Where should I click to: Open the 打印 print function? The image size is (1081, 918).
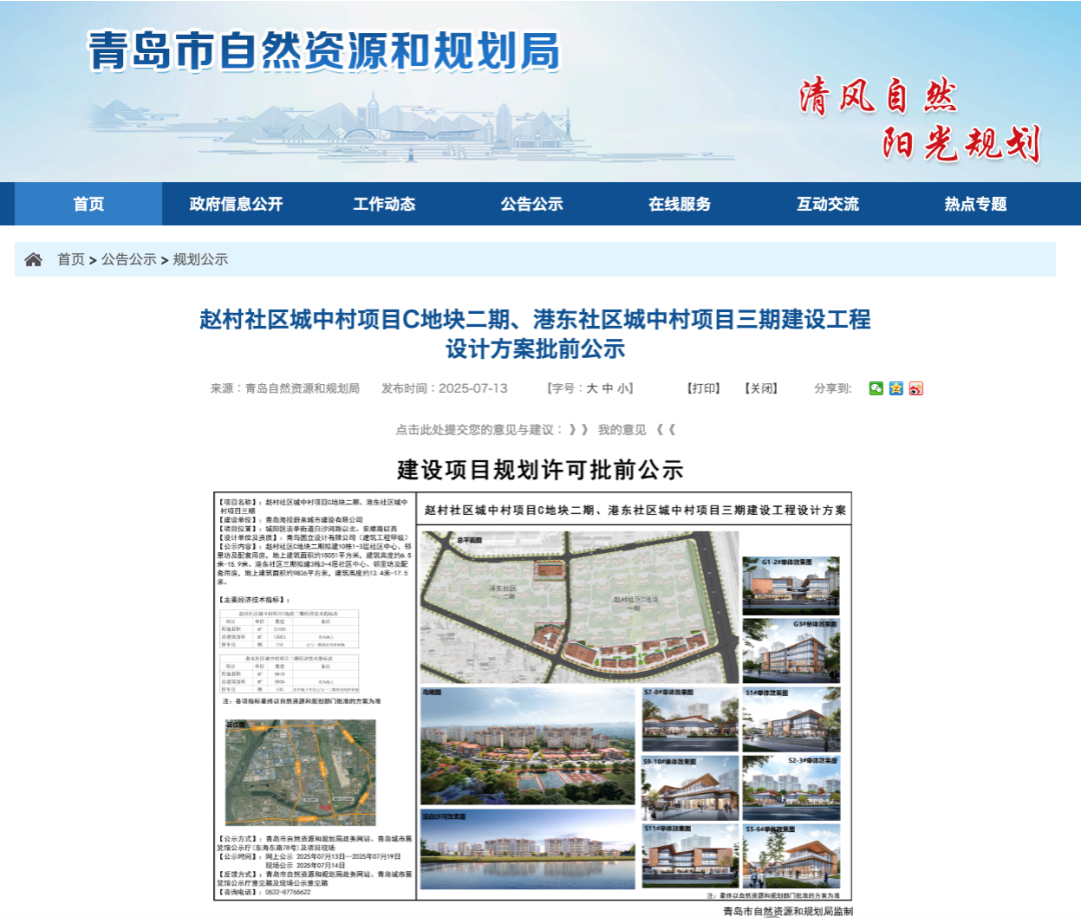click(702, 388)
